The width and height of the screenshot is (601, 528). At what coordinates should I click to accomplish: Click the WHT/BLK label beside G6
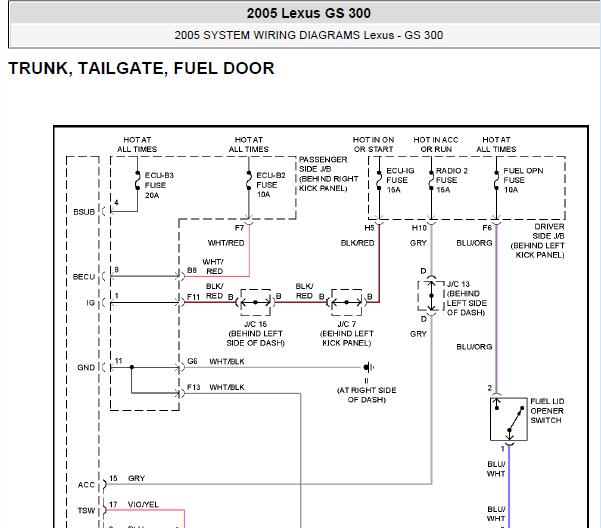(x=227, y=361)
